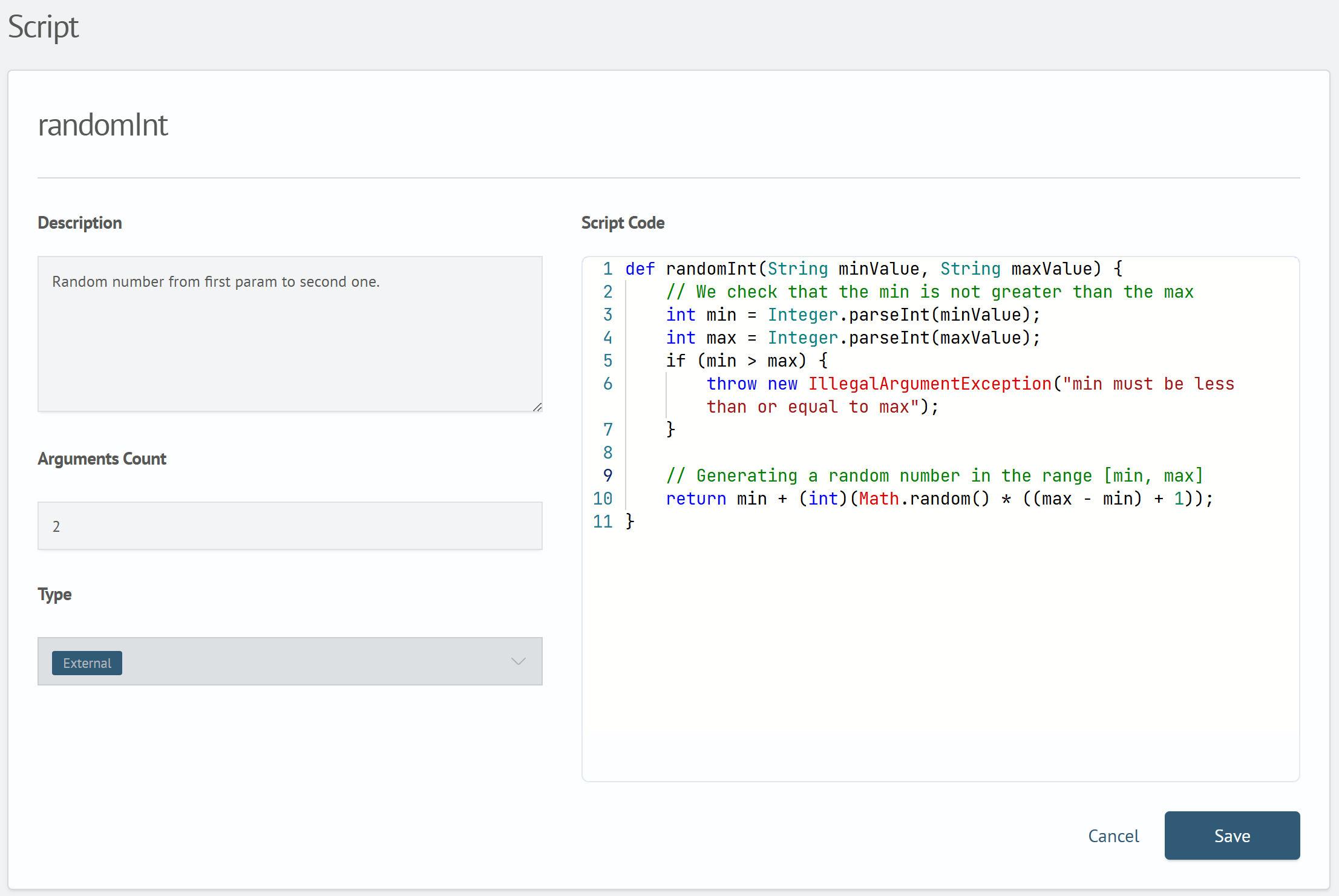Click the Save button

pyautogui.click(x=1231, y=836)
